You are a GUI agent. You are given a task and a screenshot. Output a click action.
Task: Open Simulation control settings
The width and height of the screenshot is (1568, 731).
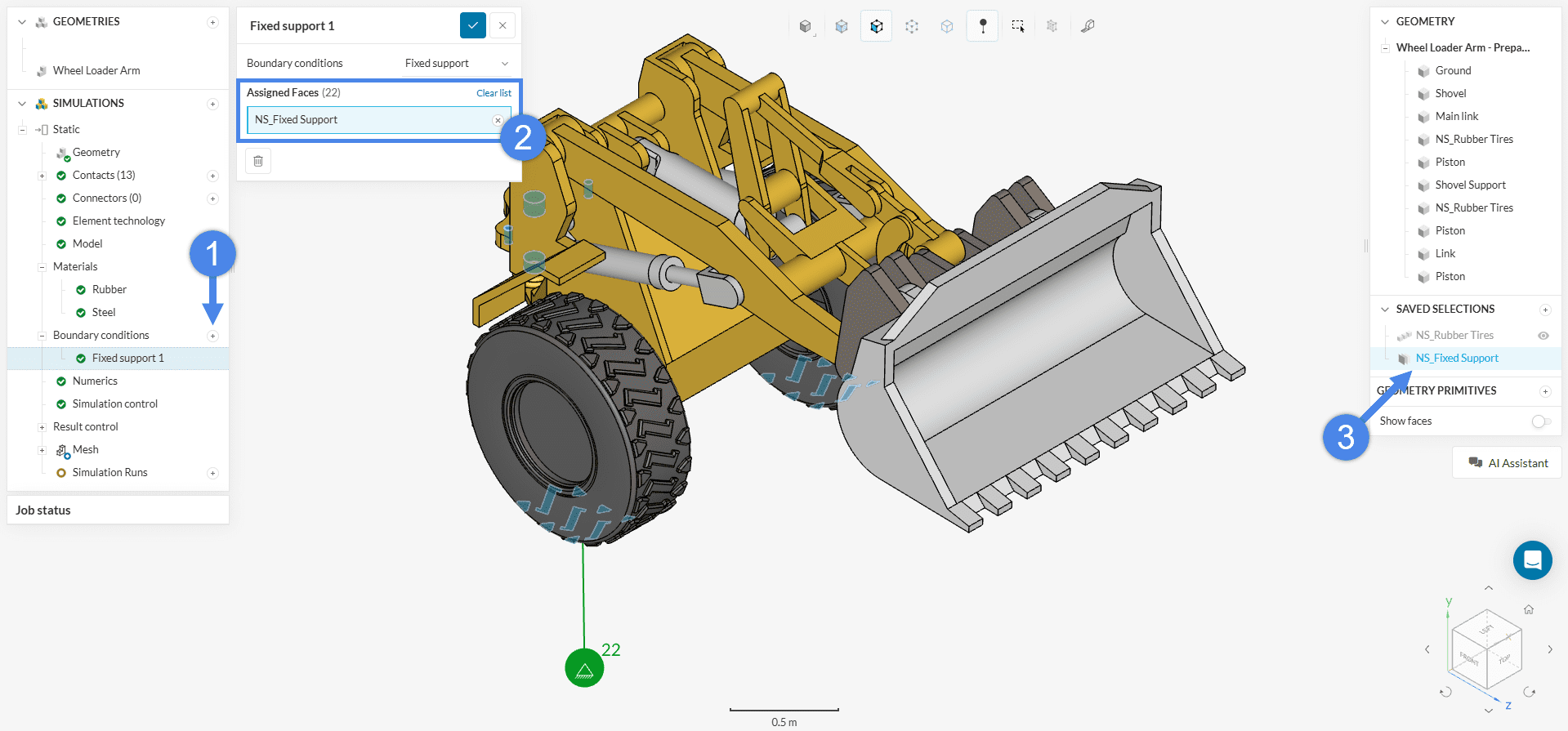114,404
